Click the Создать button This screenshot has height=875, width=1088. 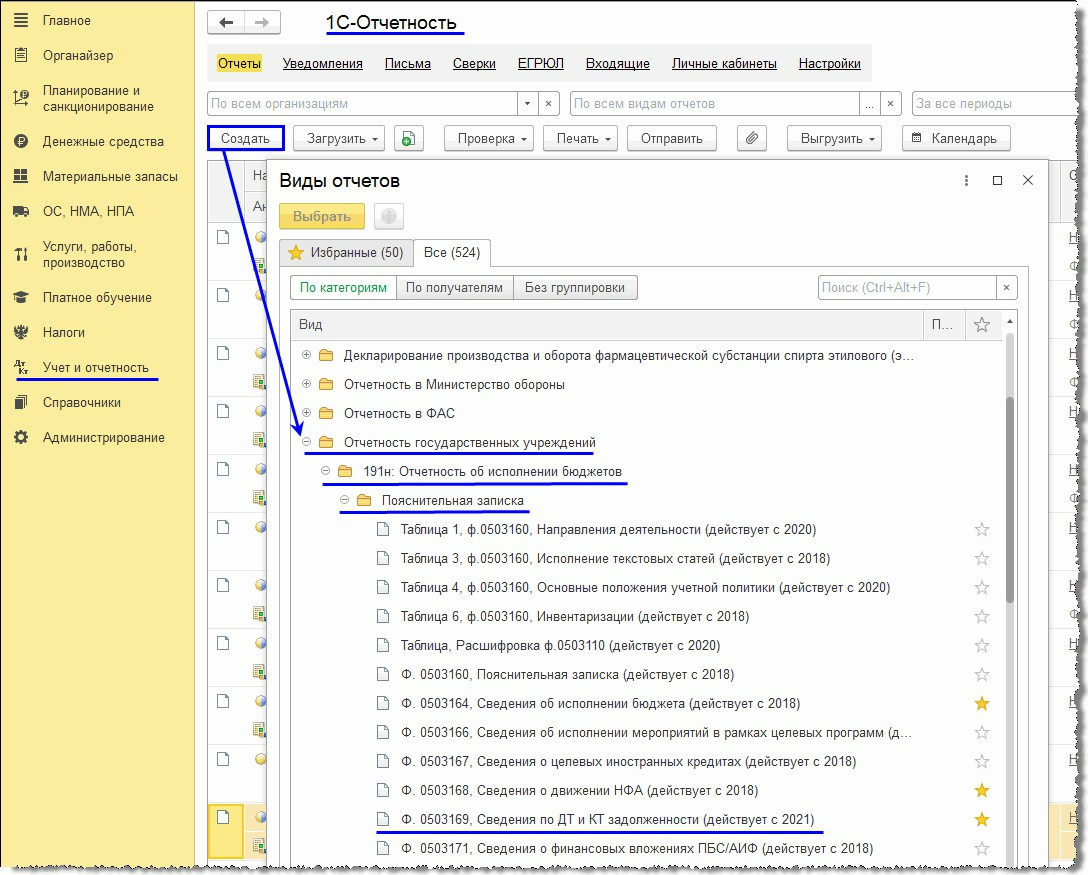coord(245,138)
